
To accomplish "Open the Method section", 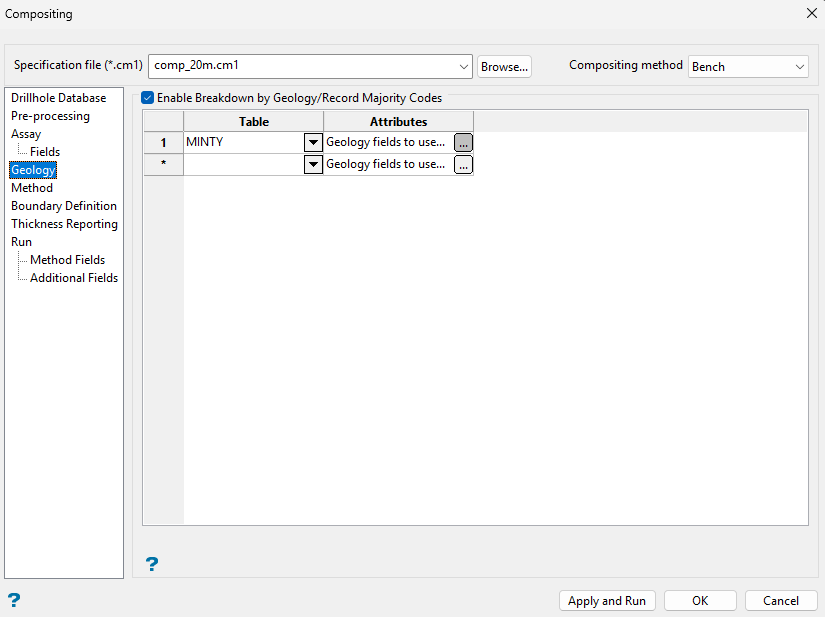I will coord(32,188).
